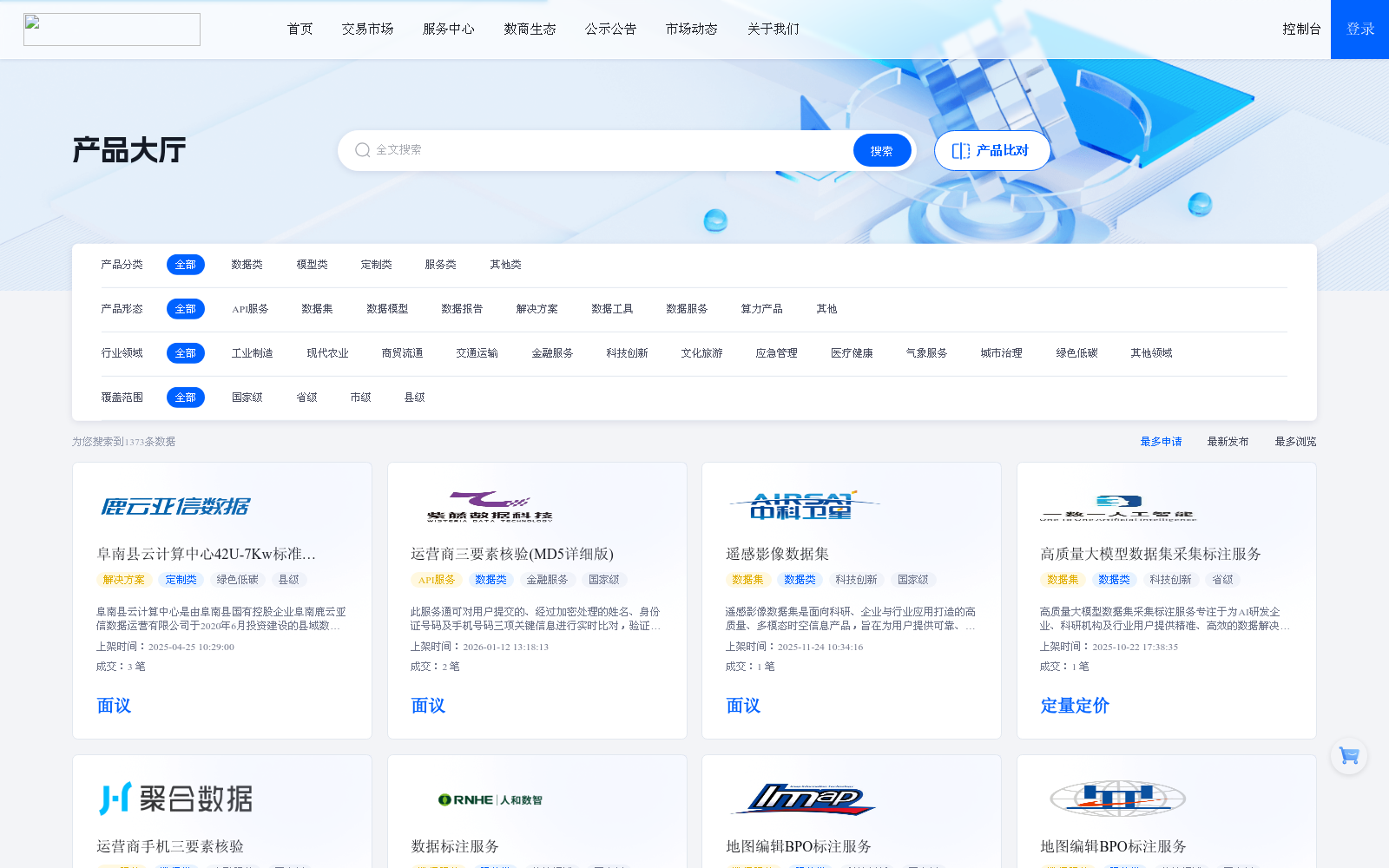Filter 产品形态 by 解决方案
This screenshot has height=868, width=1389.
[x=537, y=309]
